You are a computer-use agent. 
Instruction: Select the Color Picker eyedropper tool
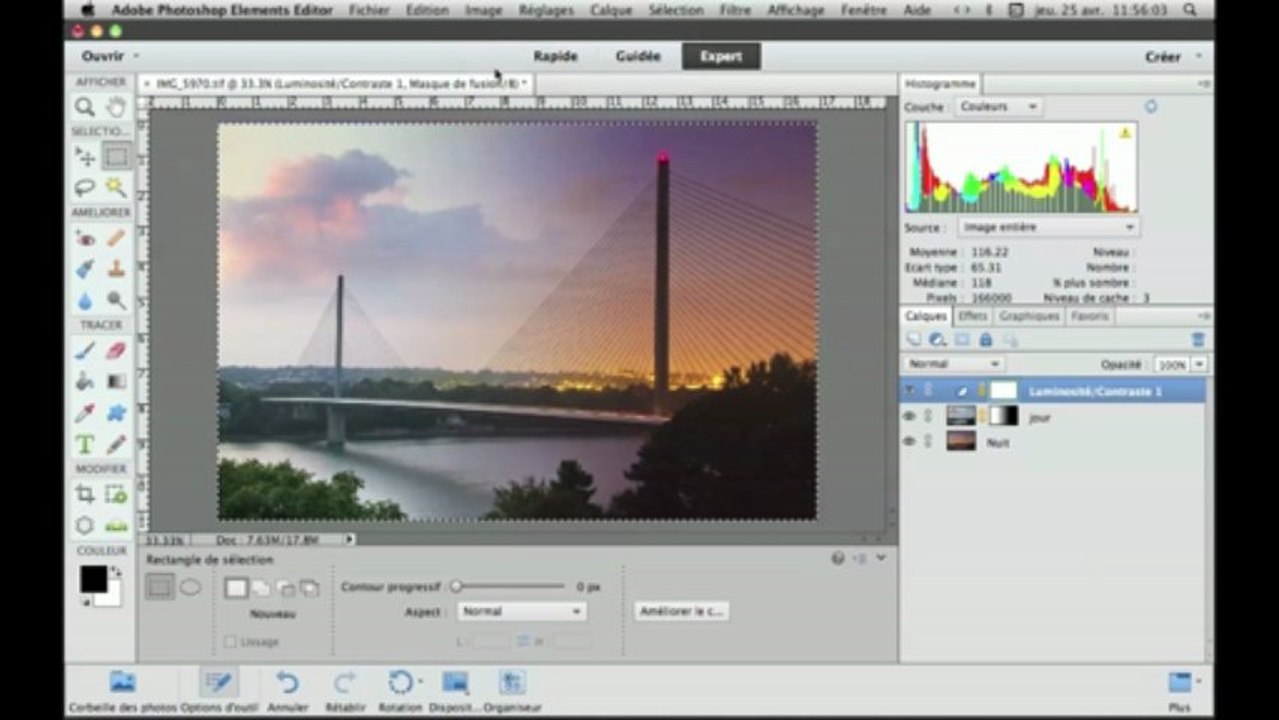(85, 412)
